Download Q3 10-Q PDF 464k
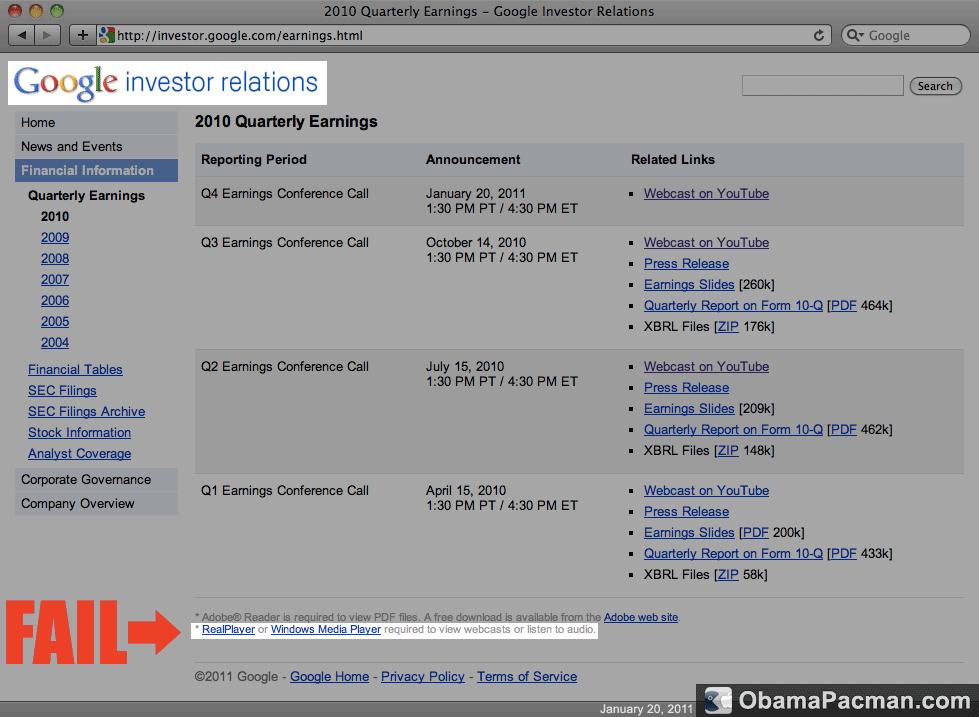 (x=843, y=306)
